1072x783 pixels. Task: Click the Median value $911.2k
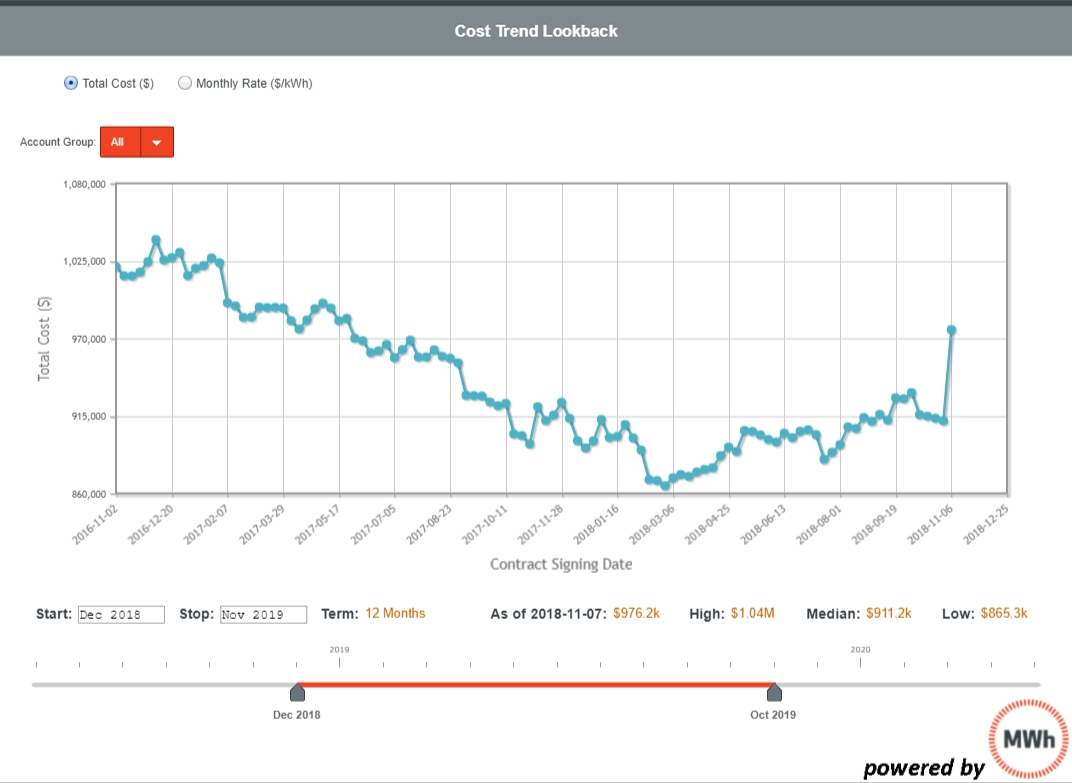tap(889, 613)
